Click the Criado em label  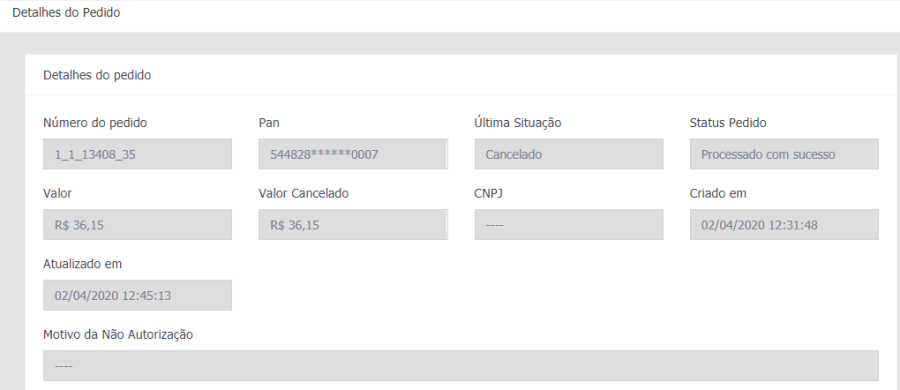718,194
